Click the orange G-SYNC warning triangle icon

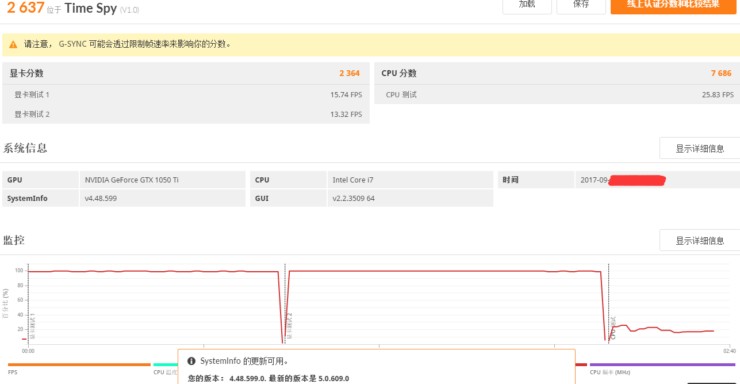(13, 44)
